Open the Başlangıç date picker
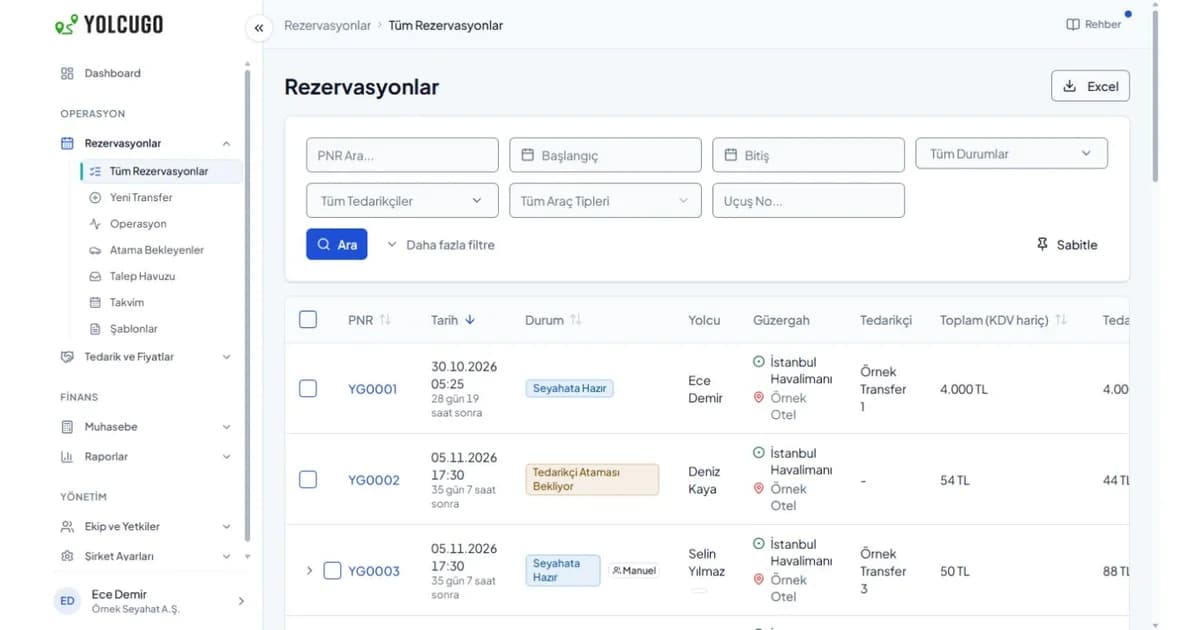 click(605, 155)
